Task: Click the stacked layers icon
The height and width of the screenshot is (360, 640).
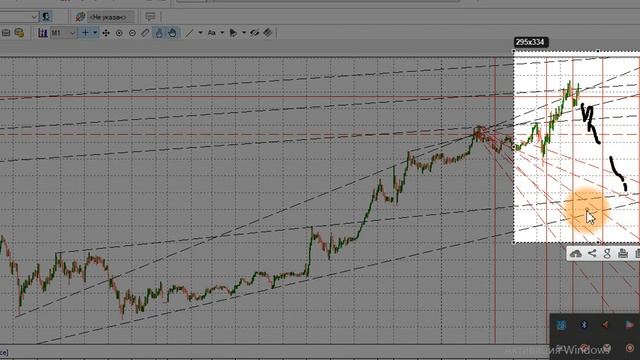Action: [x=267, y=33]
